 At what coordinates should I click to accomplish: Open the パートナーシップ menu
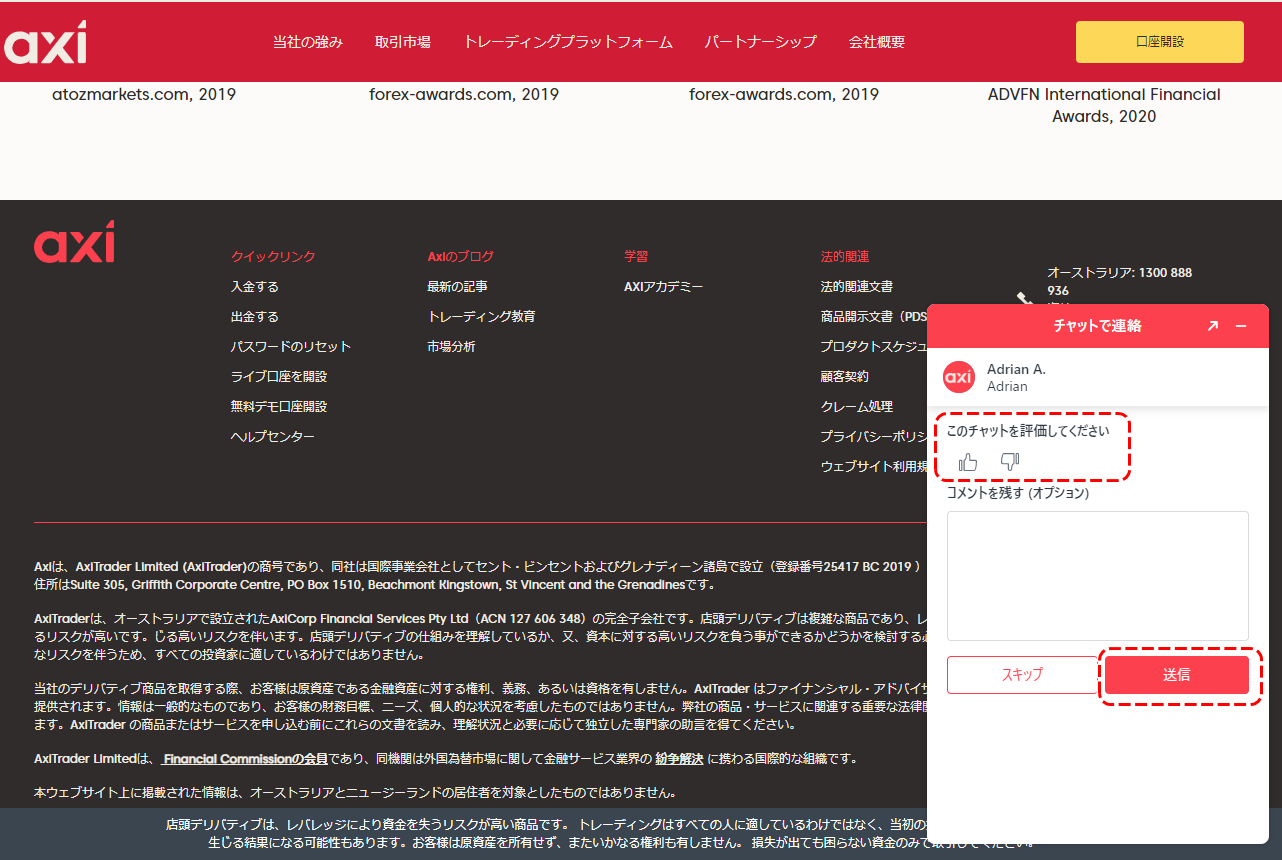(x=761, y=42)
